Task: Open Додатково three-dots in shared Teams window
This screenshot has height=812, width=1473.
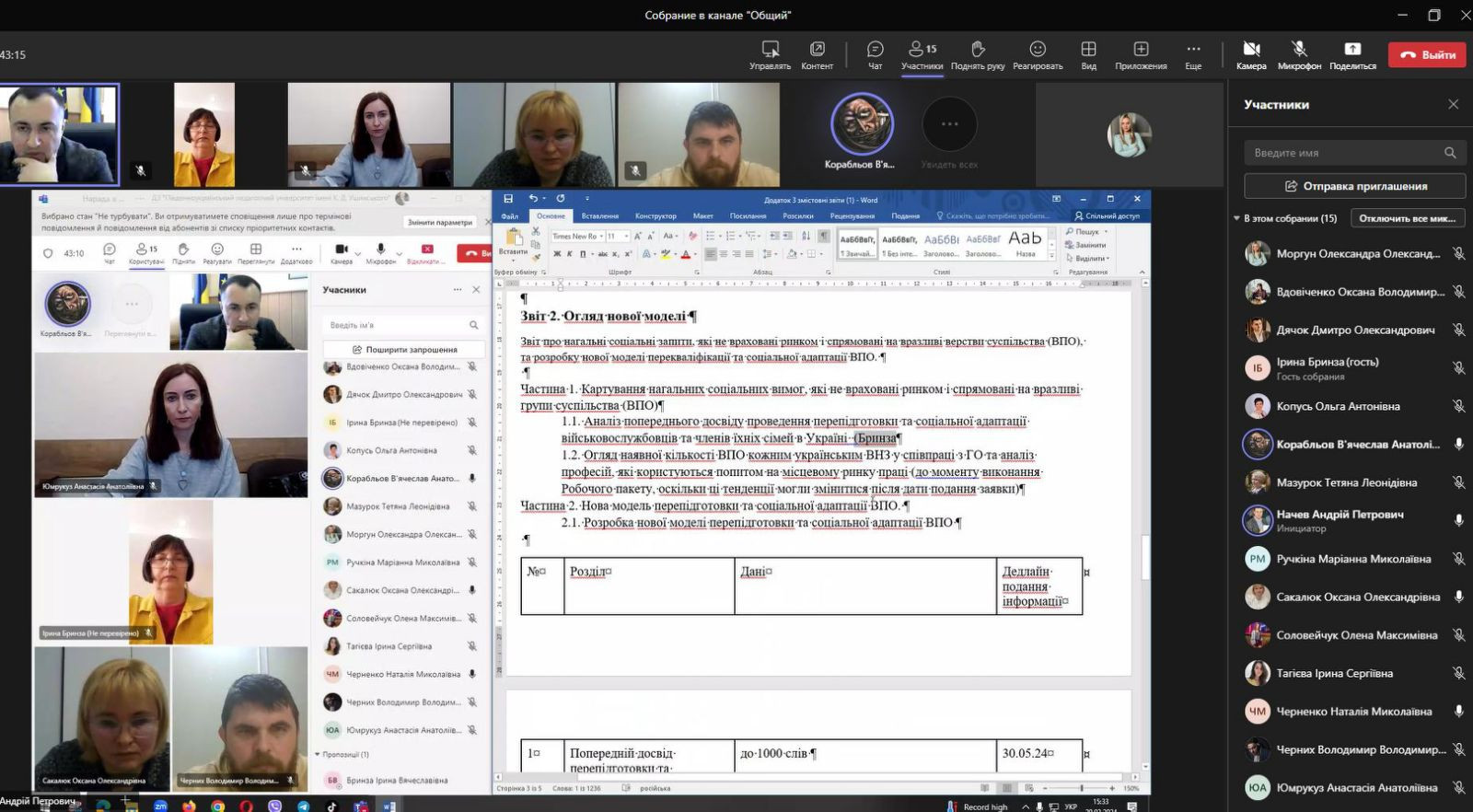Action: [x=296, y=252]
